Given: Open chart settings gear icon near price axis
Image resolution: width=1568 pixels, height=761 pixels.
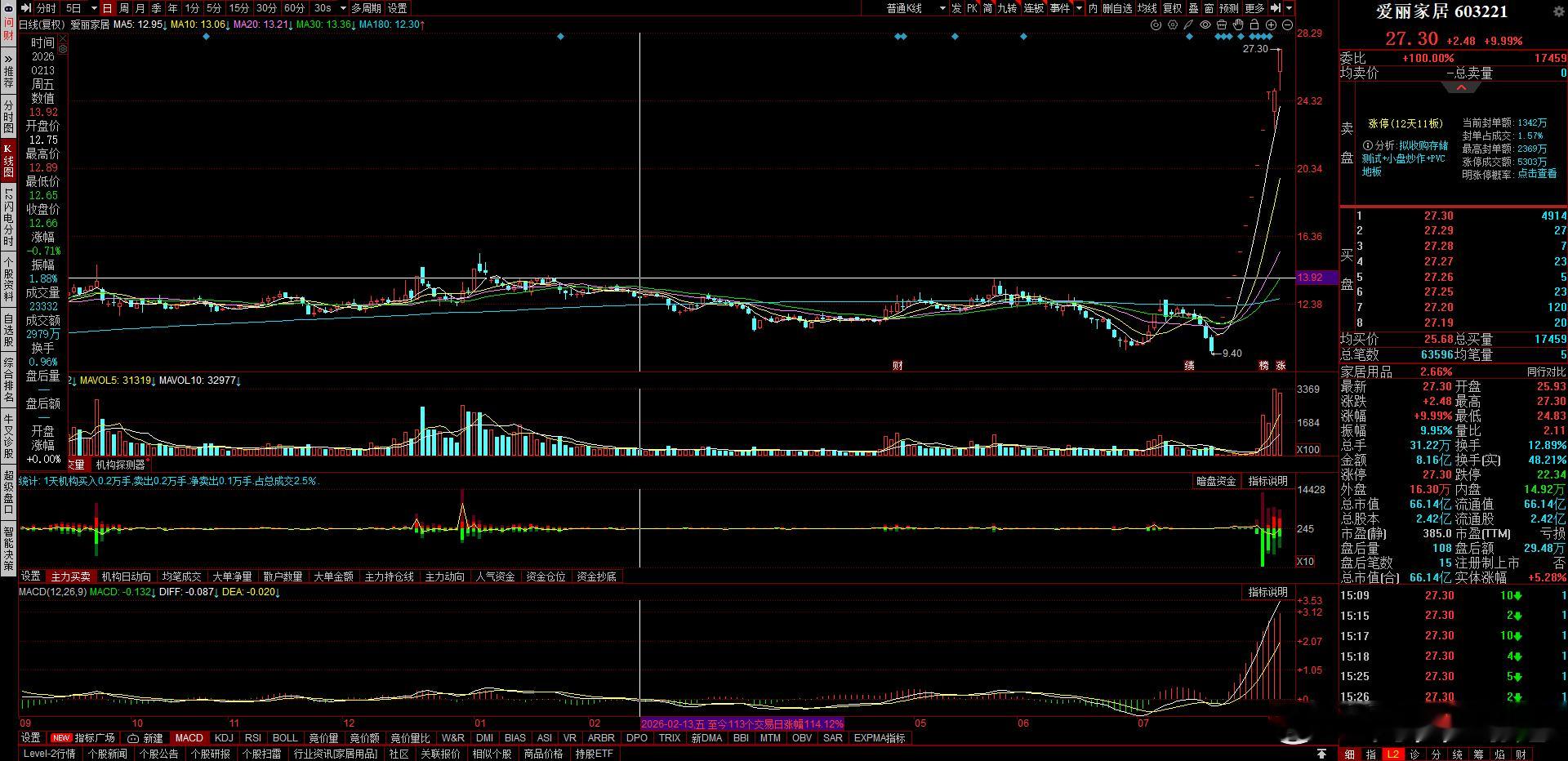Looking at the screenshot, I should coord(1173,25).
